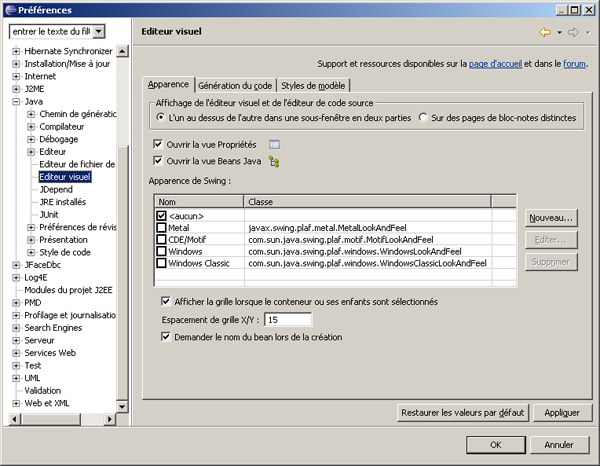Screen dimensions: 600x466
Task: Click the forward navigation arrow icon
Action: click(x=572, y=33)
